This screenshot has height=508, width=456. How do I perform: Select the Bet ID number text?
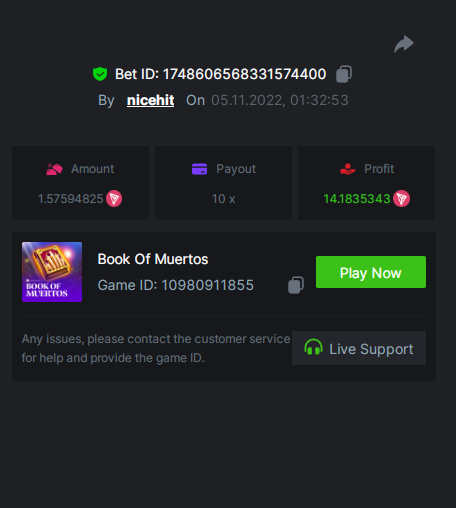[x=244, y=74]
